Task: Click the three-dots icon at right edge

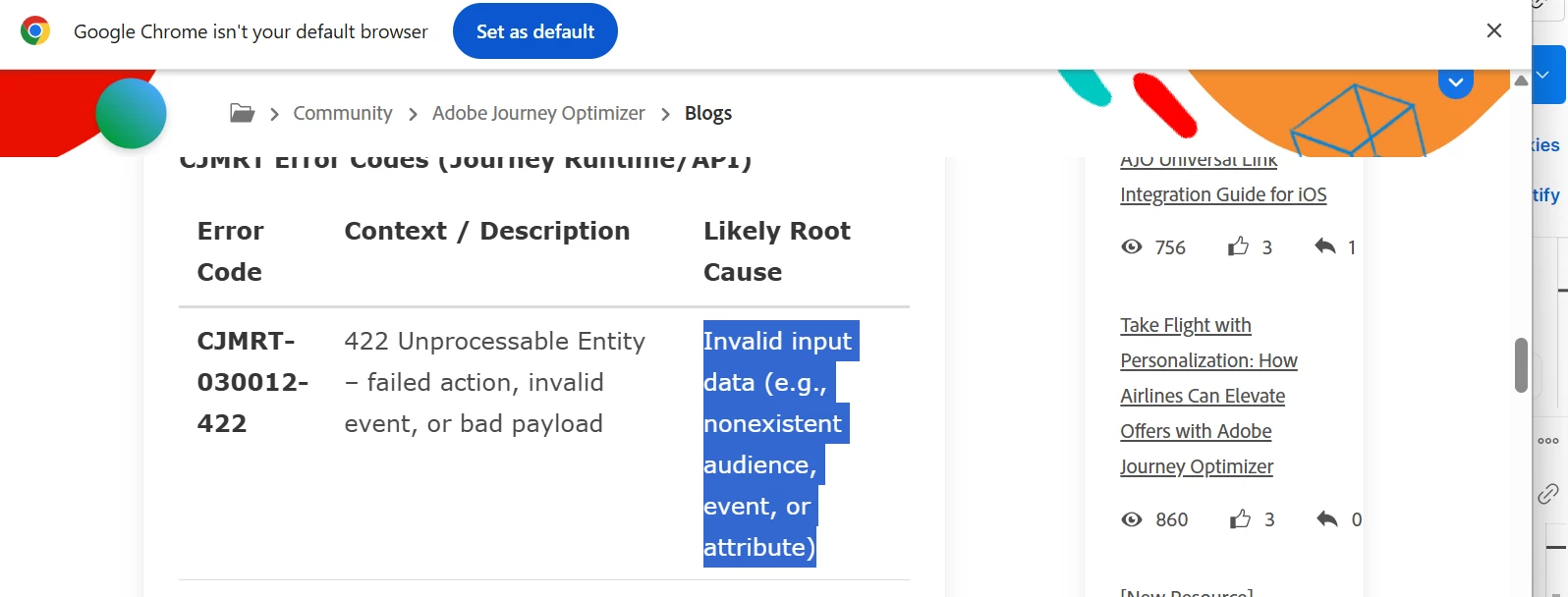Action: (1548, 441)
